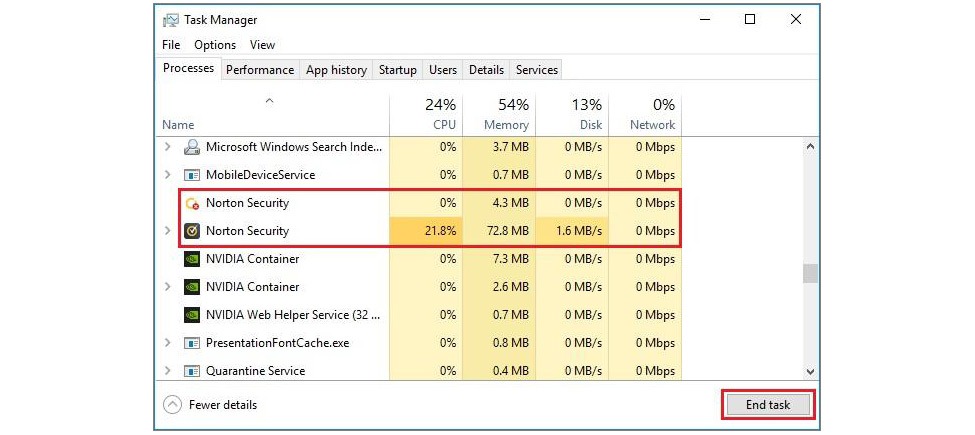Sort by the Name column header
The height and width of the screenshot is (435, 975).
click(x=274, y=115)
